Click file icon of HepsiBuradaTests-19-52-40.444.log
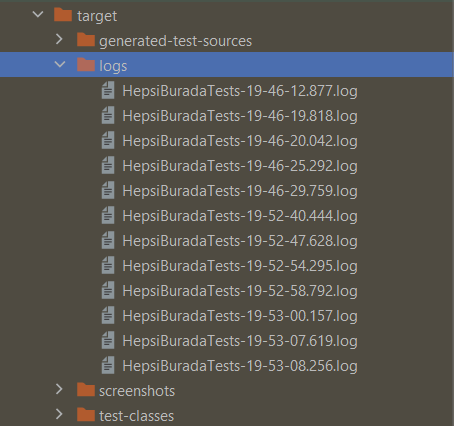 click(108, 216)
